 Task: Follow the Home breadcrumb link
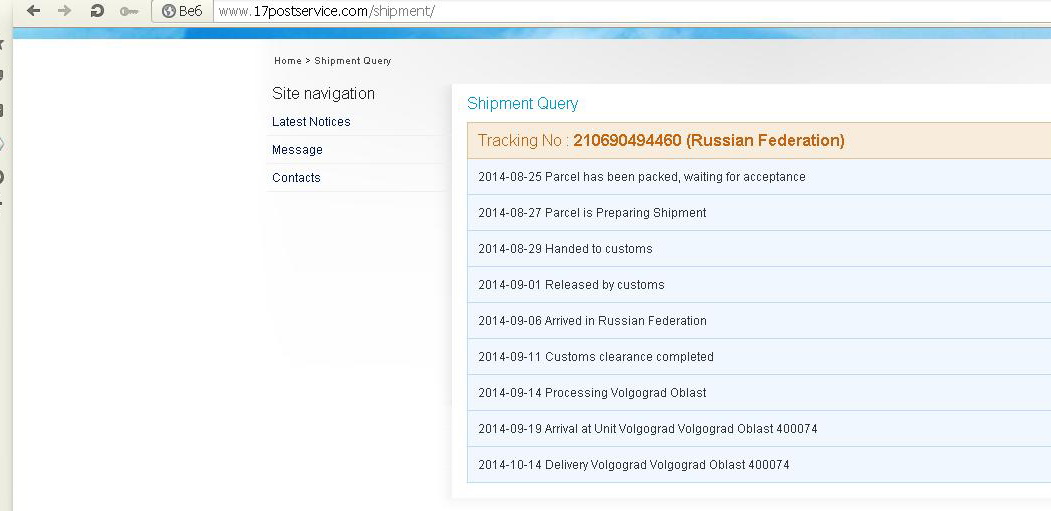[287, 61]
